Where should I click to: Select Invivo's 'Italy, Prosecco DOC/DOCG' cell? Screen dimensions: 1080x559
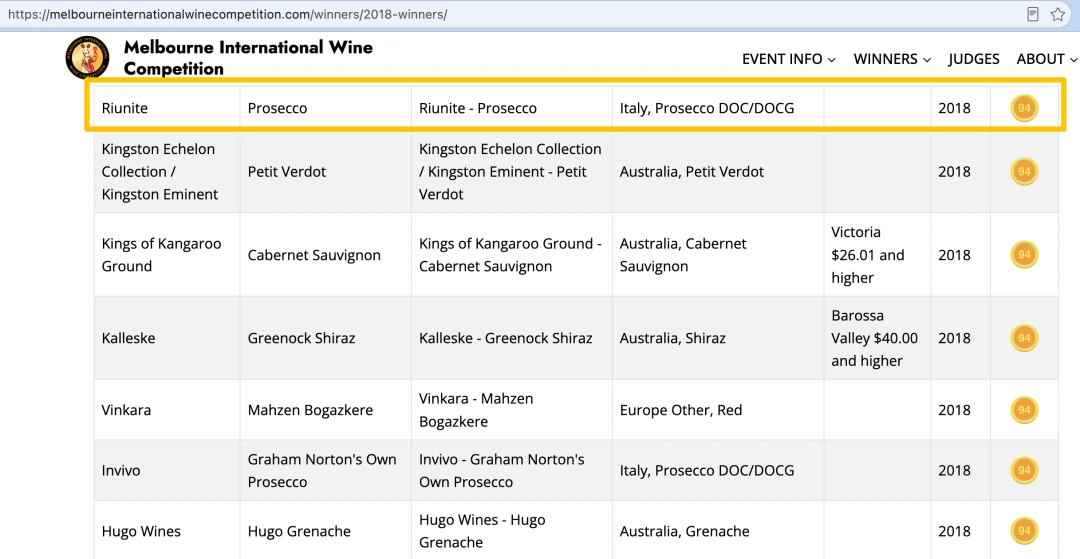pos(718,470)
